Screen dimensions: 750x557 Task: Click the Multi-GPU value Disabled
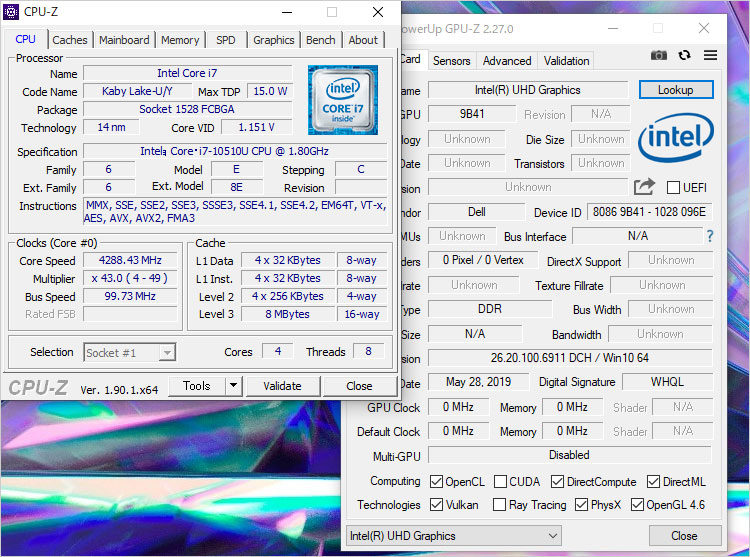(x=569, y=455)
